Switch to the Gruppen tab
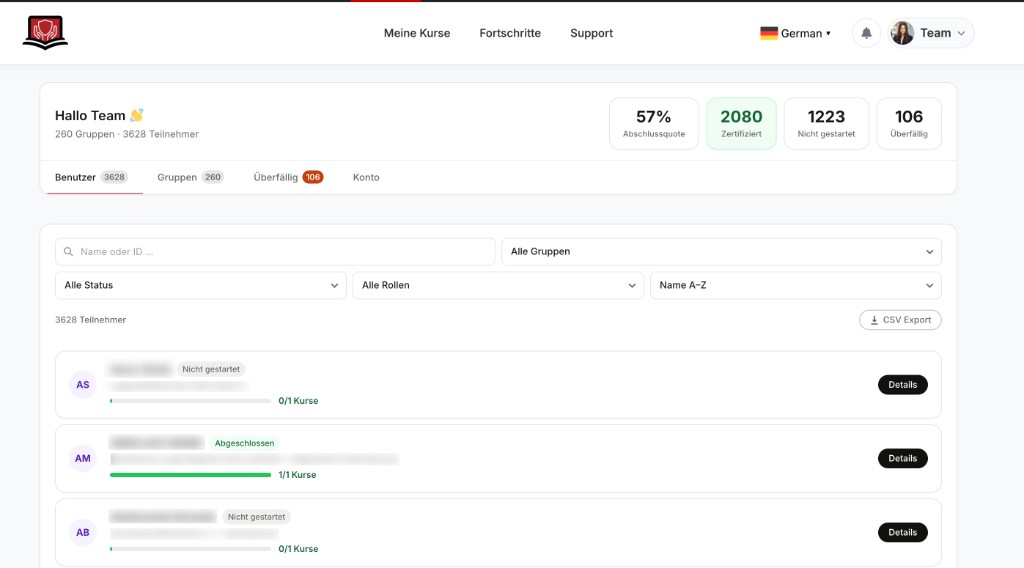Screen dimensions: 1024x568 click(190, 177)
